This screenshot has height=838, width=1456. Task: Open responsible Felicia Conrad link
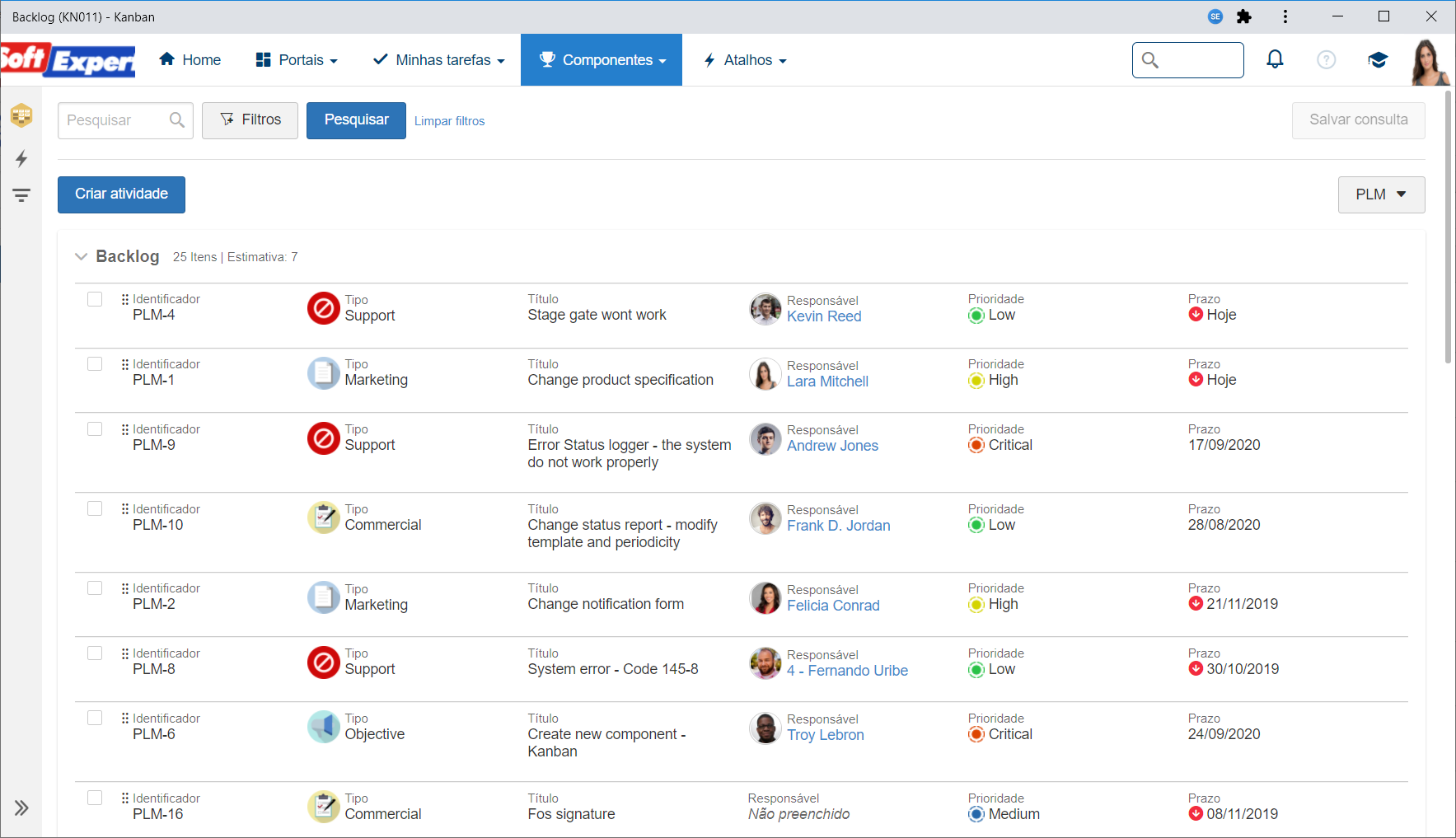click(x=833, y=606)
